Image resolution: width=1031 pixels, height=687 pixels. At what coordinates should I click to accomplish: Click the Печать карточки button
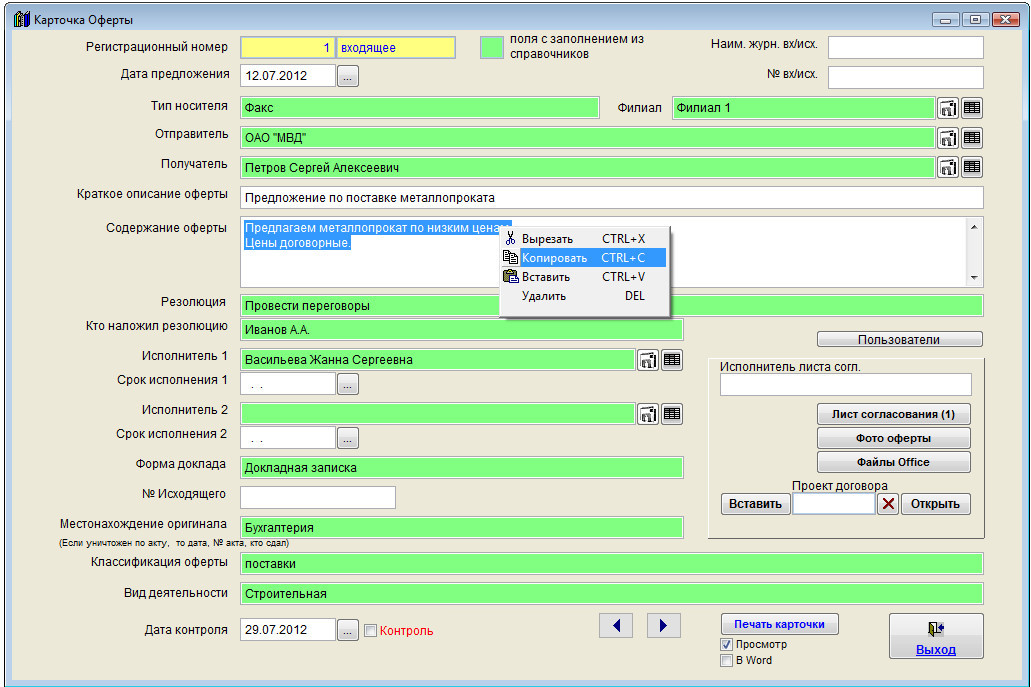tap(779, 624)
